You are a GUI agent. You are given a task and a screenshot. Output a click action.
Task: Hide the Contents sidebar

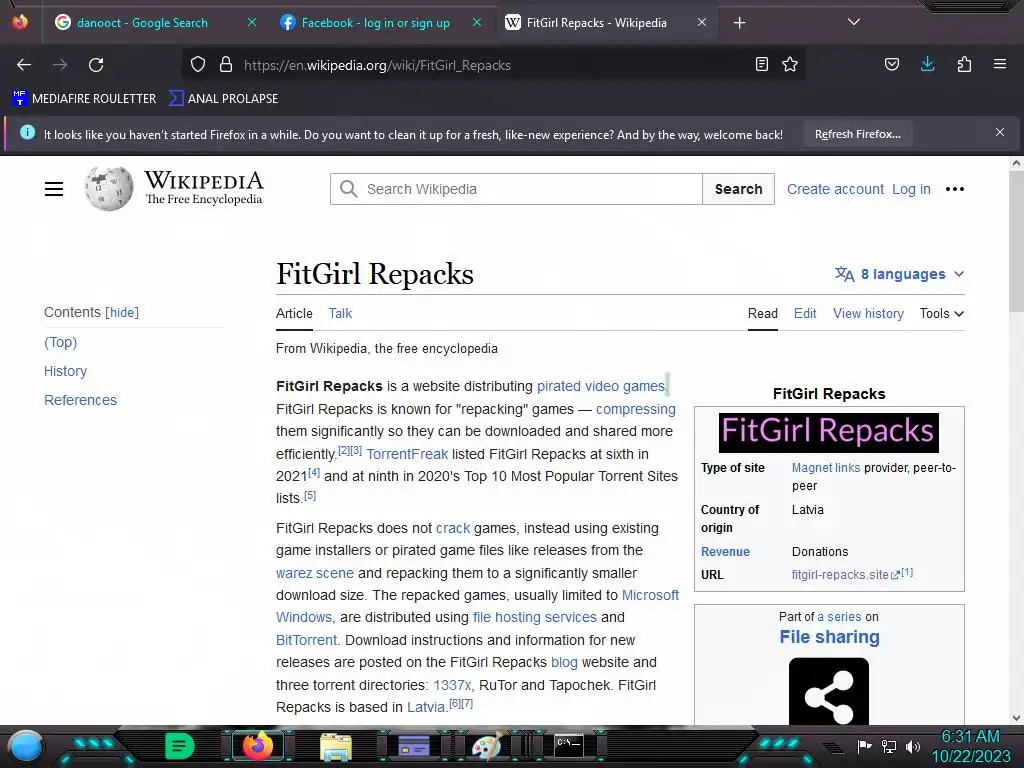coord(122,312)
